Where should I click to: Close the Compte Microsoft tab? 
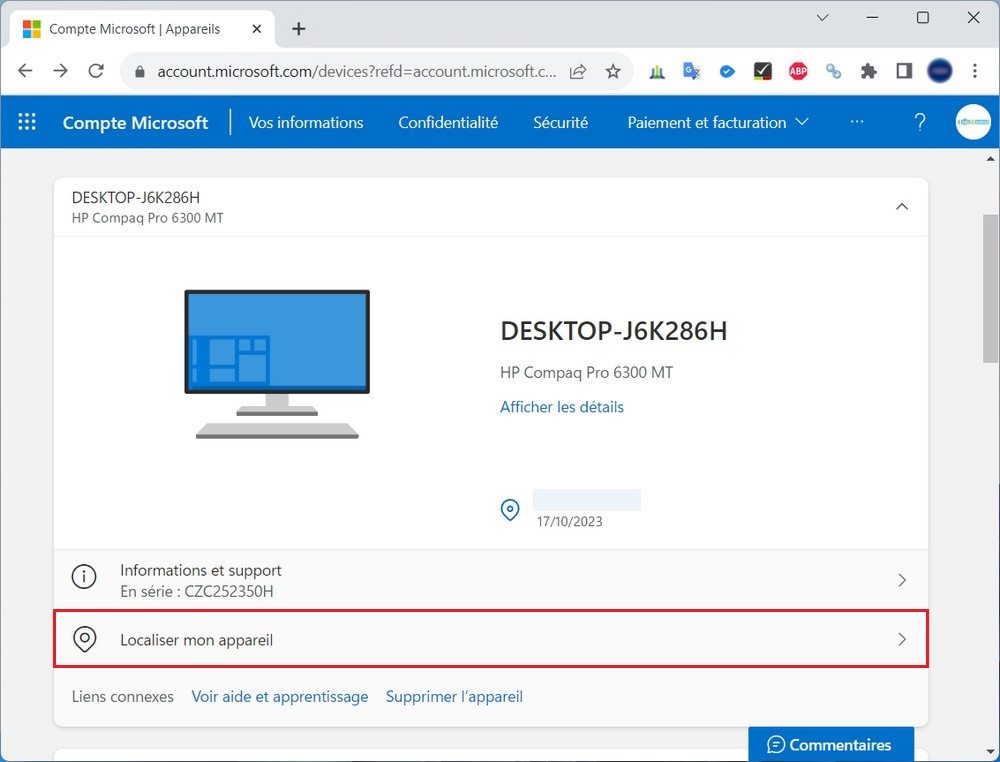[x=256, y=29]
